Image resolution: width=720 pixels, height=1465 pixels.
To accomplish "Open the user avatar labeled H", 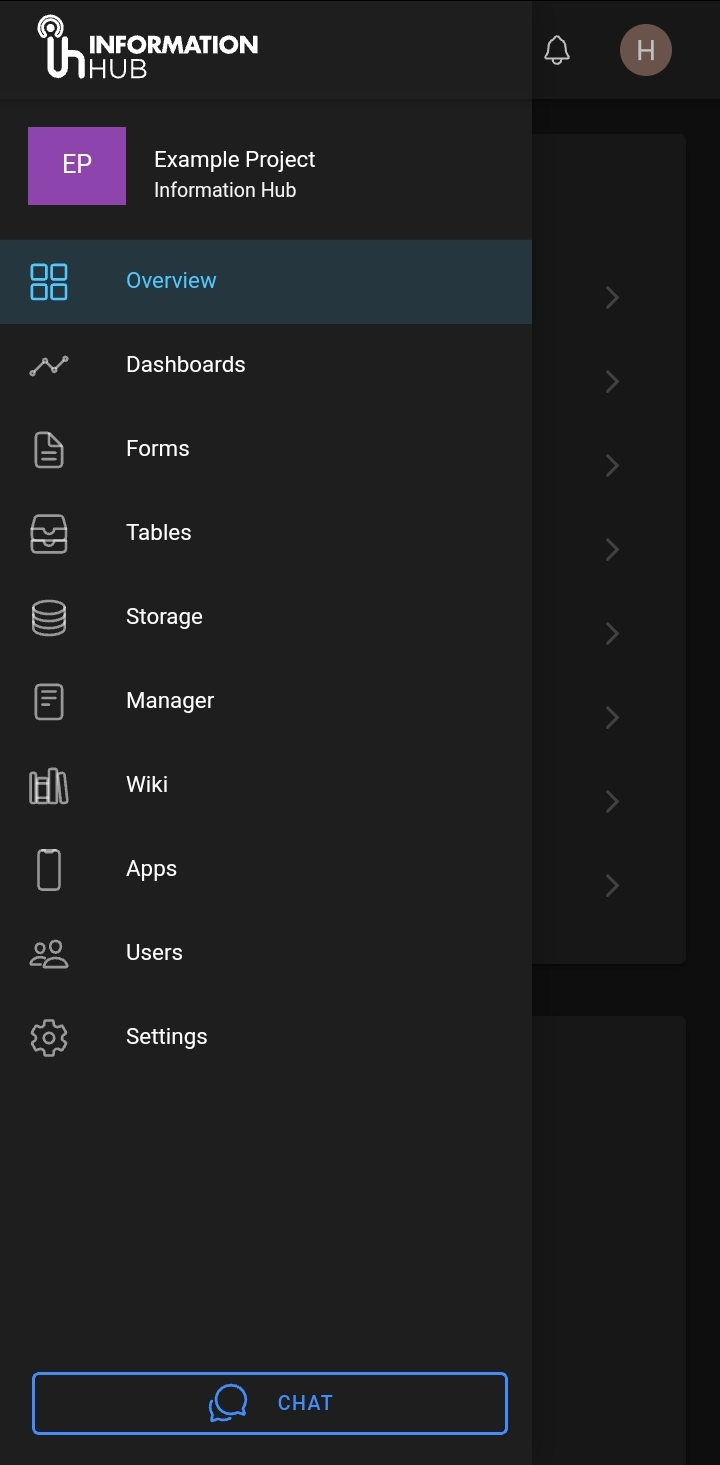I will point(645,50).
